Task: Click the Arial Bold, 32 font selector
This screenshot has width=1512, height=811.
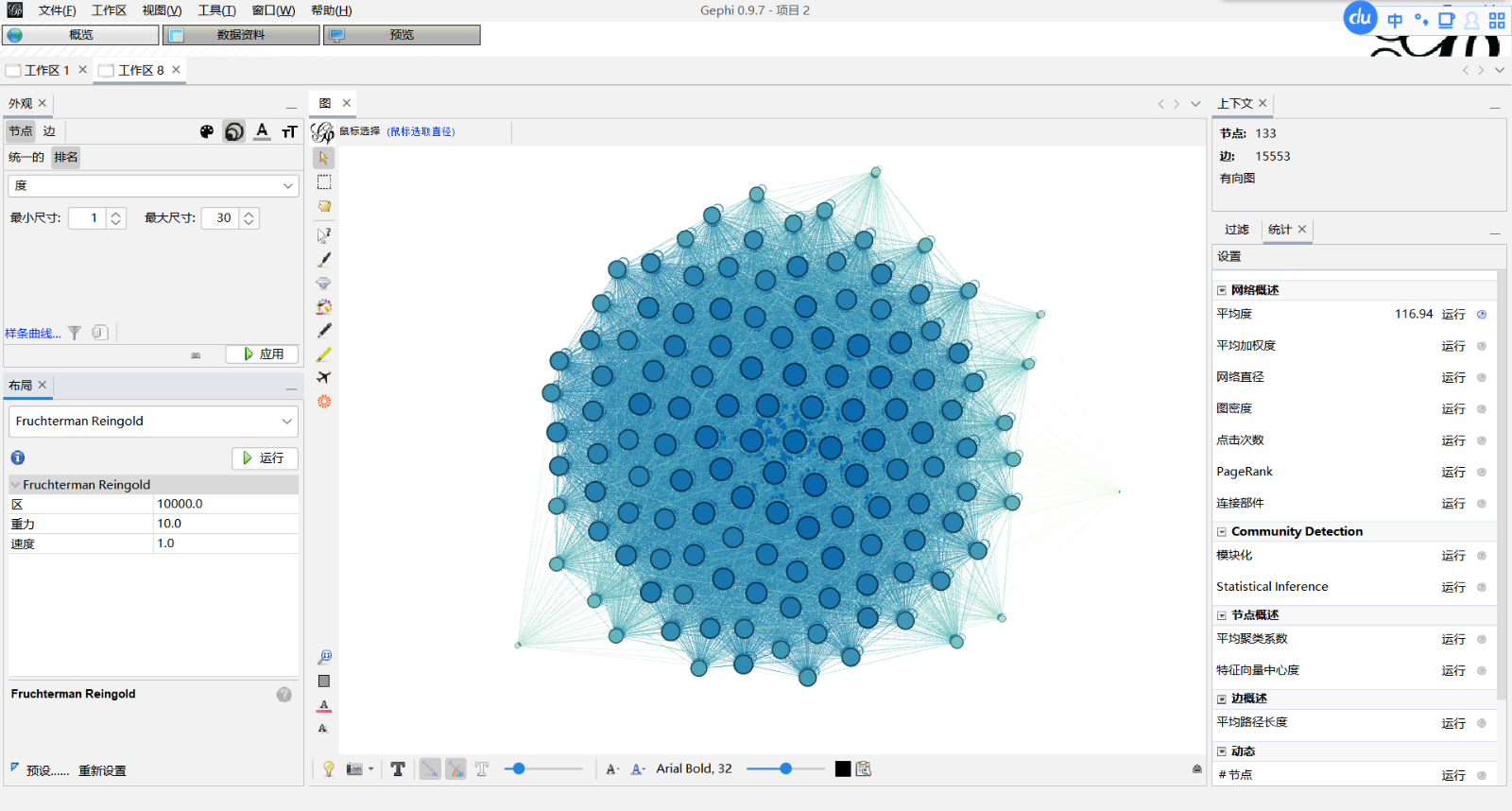Action: [x=694, y=768]
